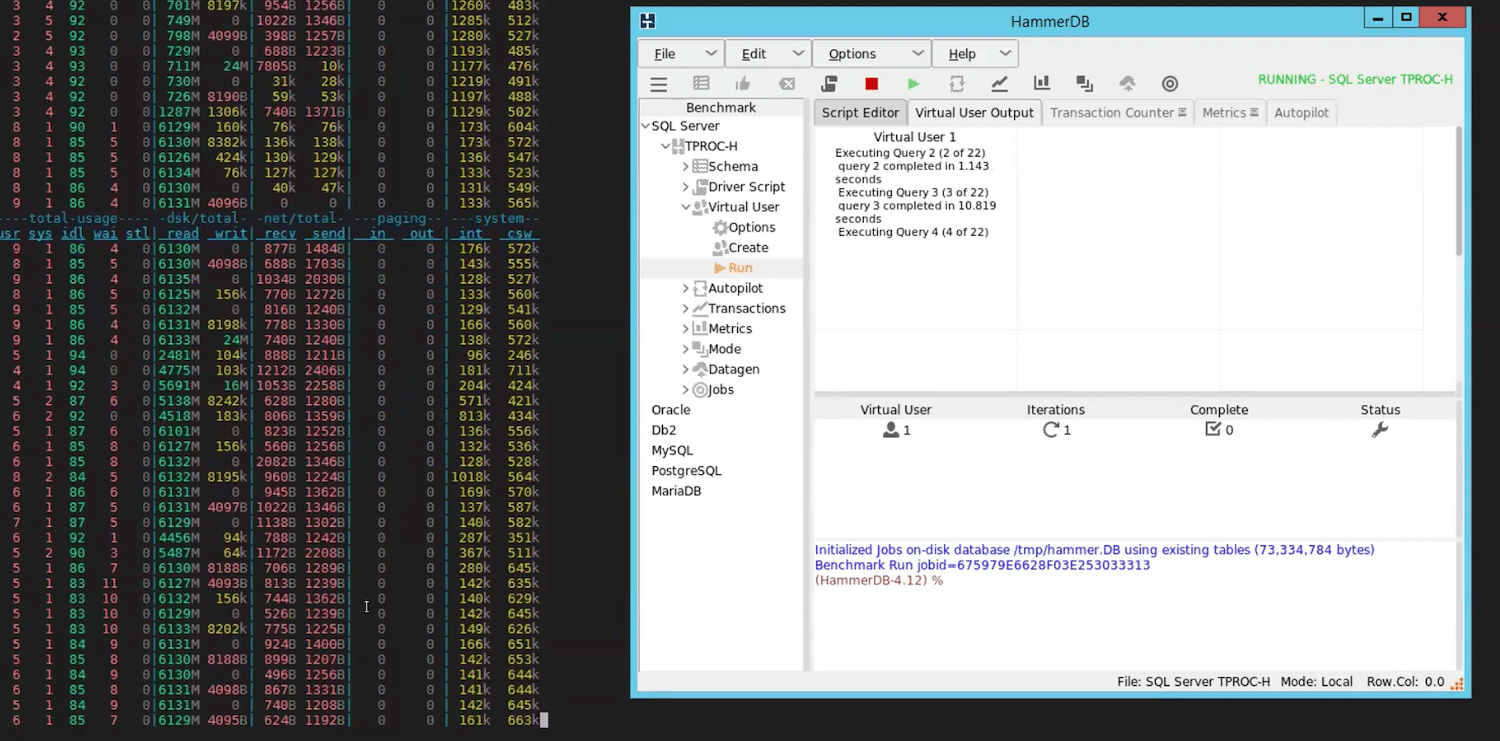This screenshot has width=1500, height=741.
Task: Click the HammerDB title bar icon
Action: [x=648, y=20]
